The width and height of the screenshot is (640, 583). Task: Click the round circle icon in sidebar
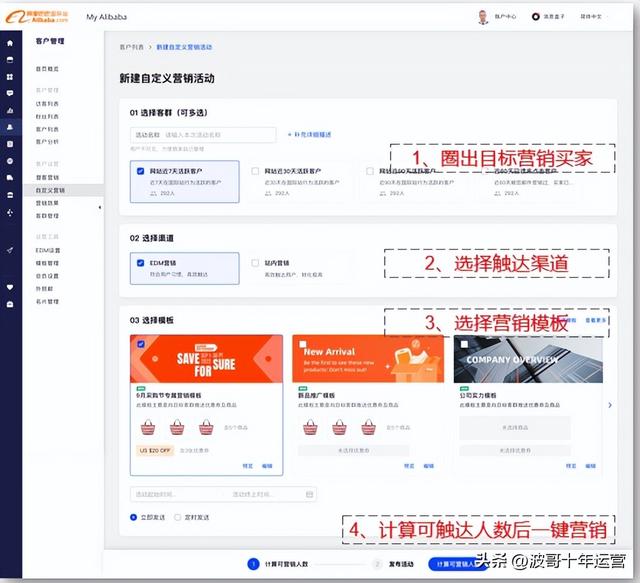click(x=10, y=161)
